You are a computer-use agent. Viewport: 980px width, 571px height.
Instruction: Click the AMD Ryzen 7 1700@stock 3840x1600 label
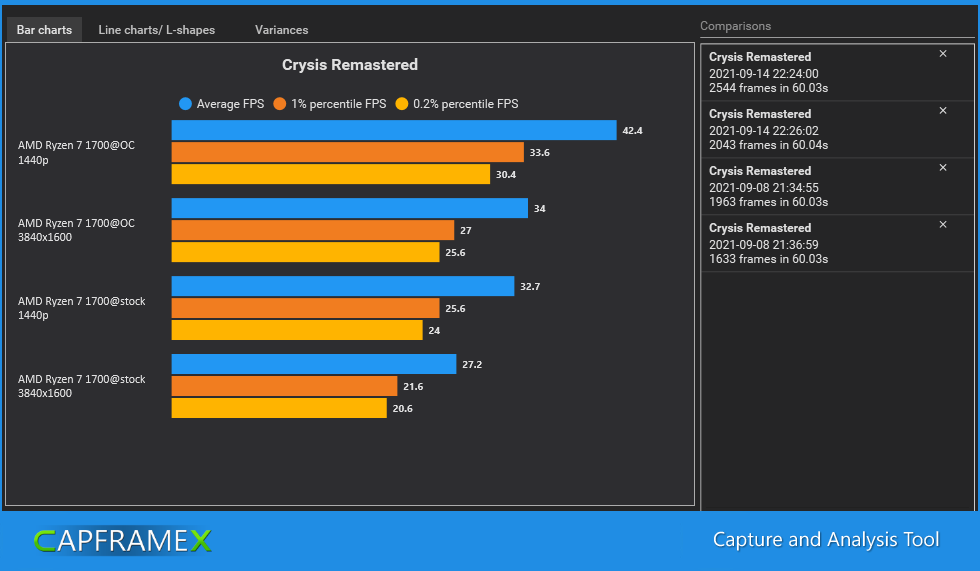coord(81,386)
